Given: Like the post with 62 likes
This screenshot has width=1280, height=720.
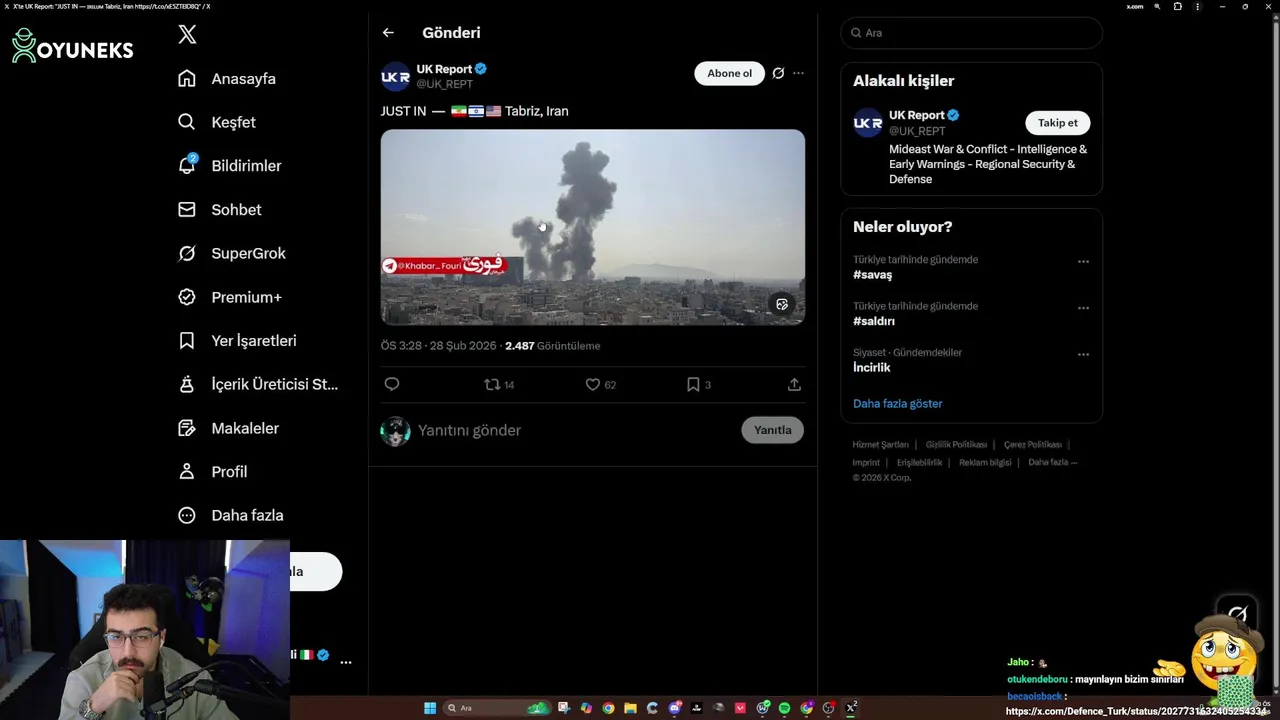Looking at the screenshot, I should pos(600,384).
